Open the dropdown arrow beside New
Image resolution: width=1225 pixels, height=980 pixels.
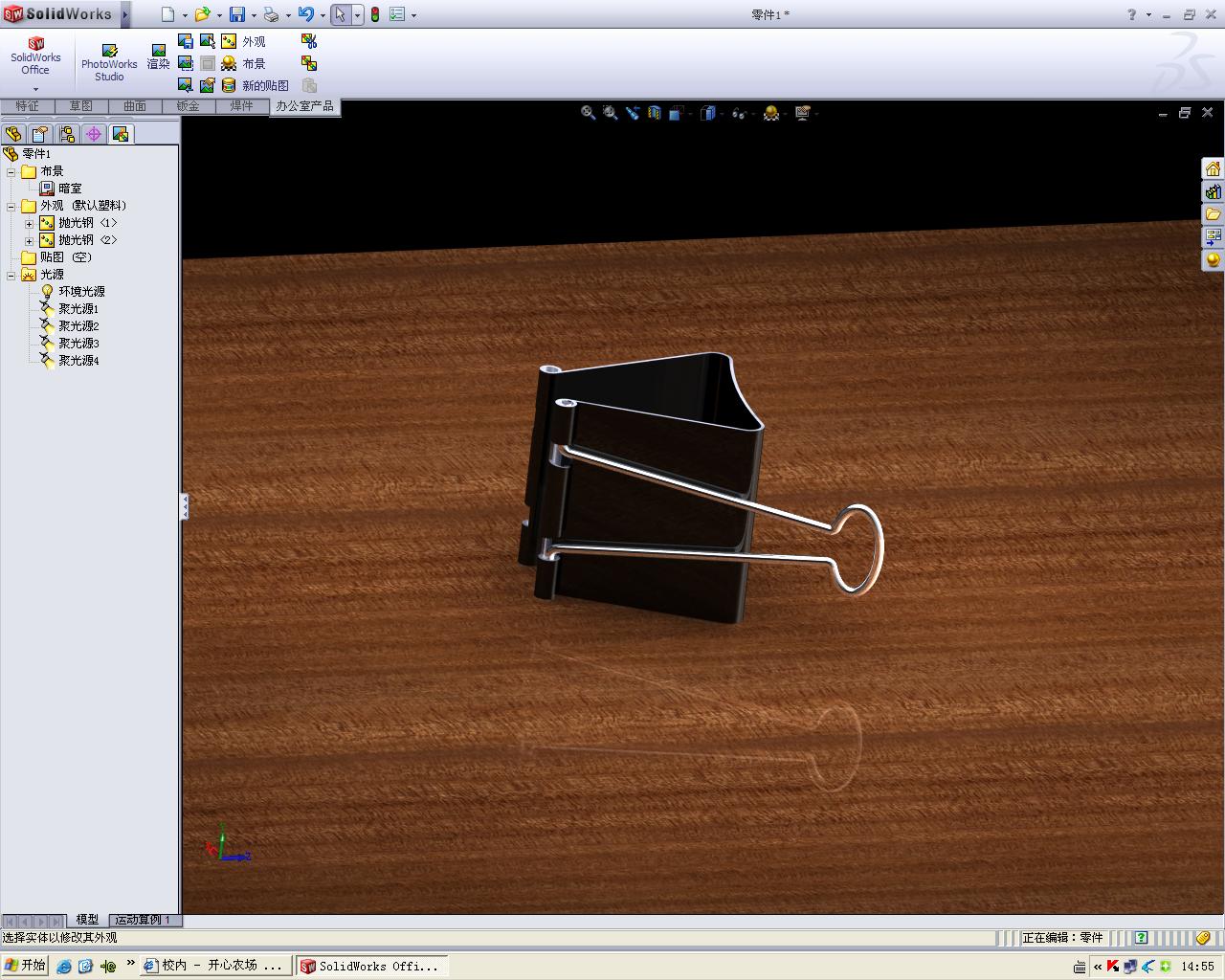[x=185, y=15]
